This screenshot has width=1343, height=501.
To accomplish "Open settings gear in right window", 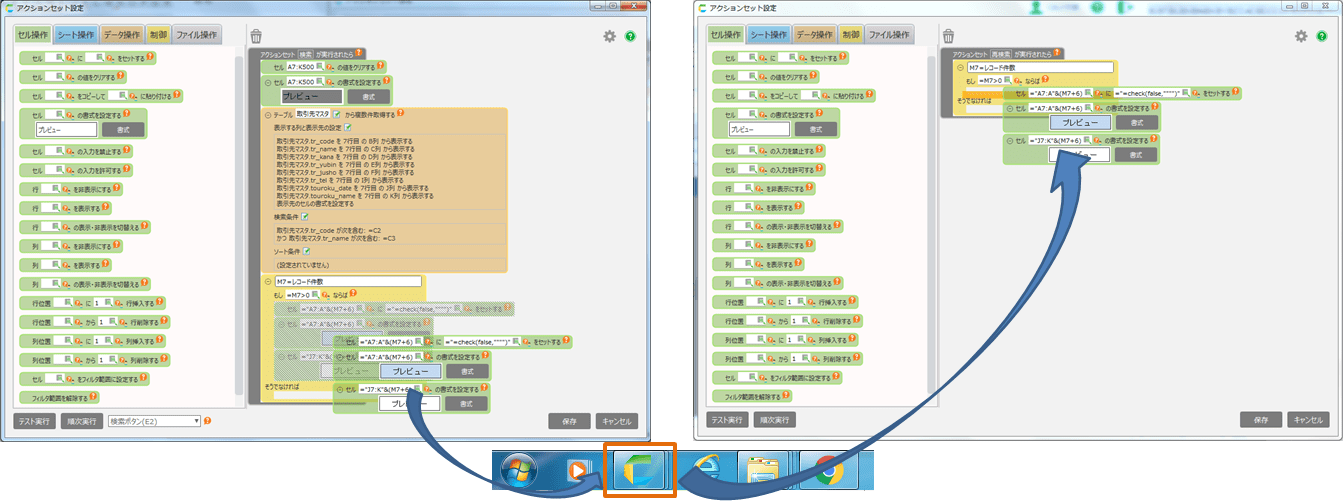I will point(1301,36).
